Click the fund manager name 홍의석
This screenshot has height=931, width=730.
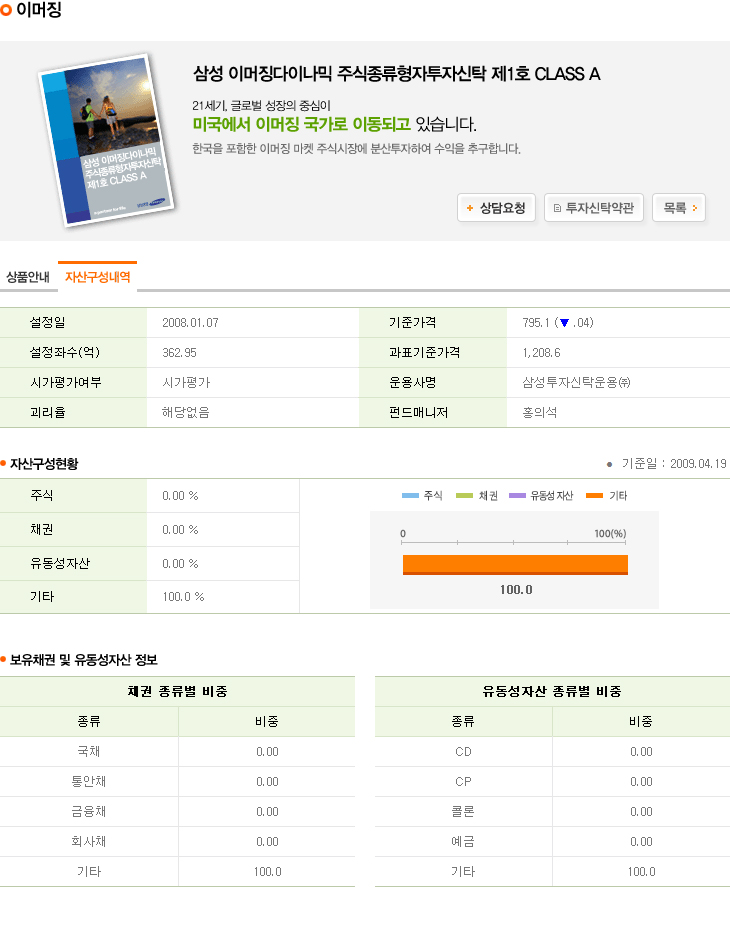[x=540, y=412]
